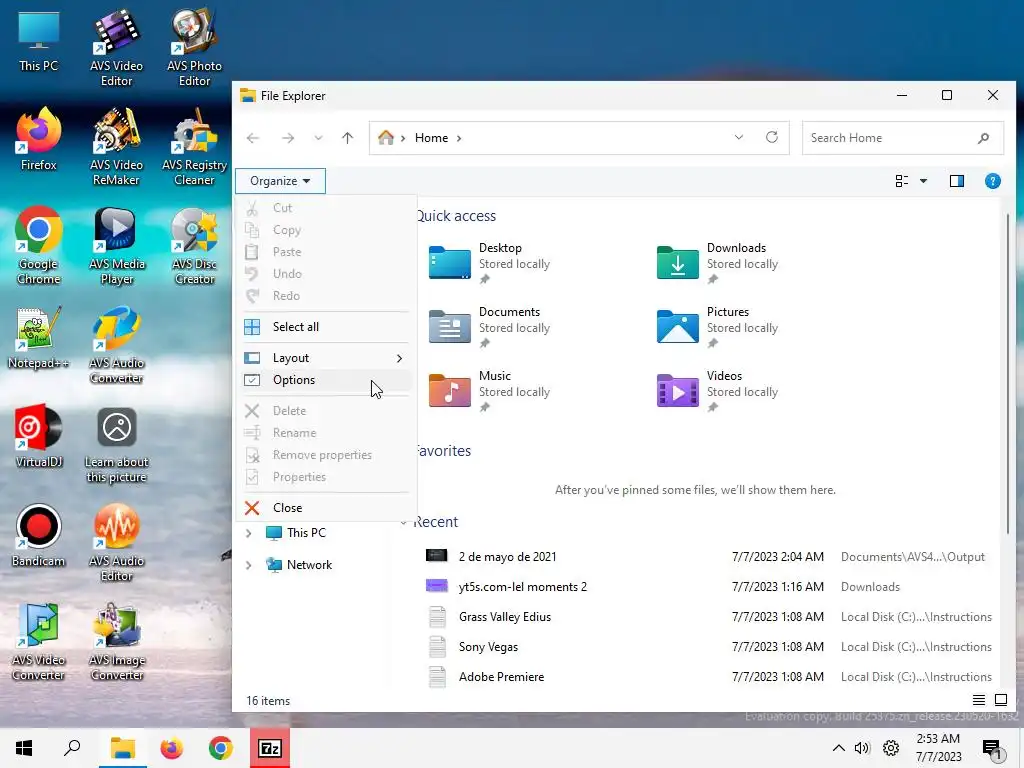This screenshot has height=768, width=1024.
Task: Open recent file Adobe Premiere
Action: coord(709,677)
